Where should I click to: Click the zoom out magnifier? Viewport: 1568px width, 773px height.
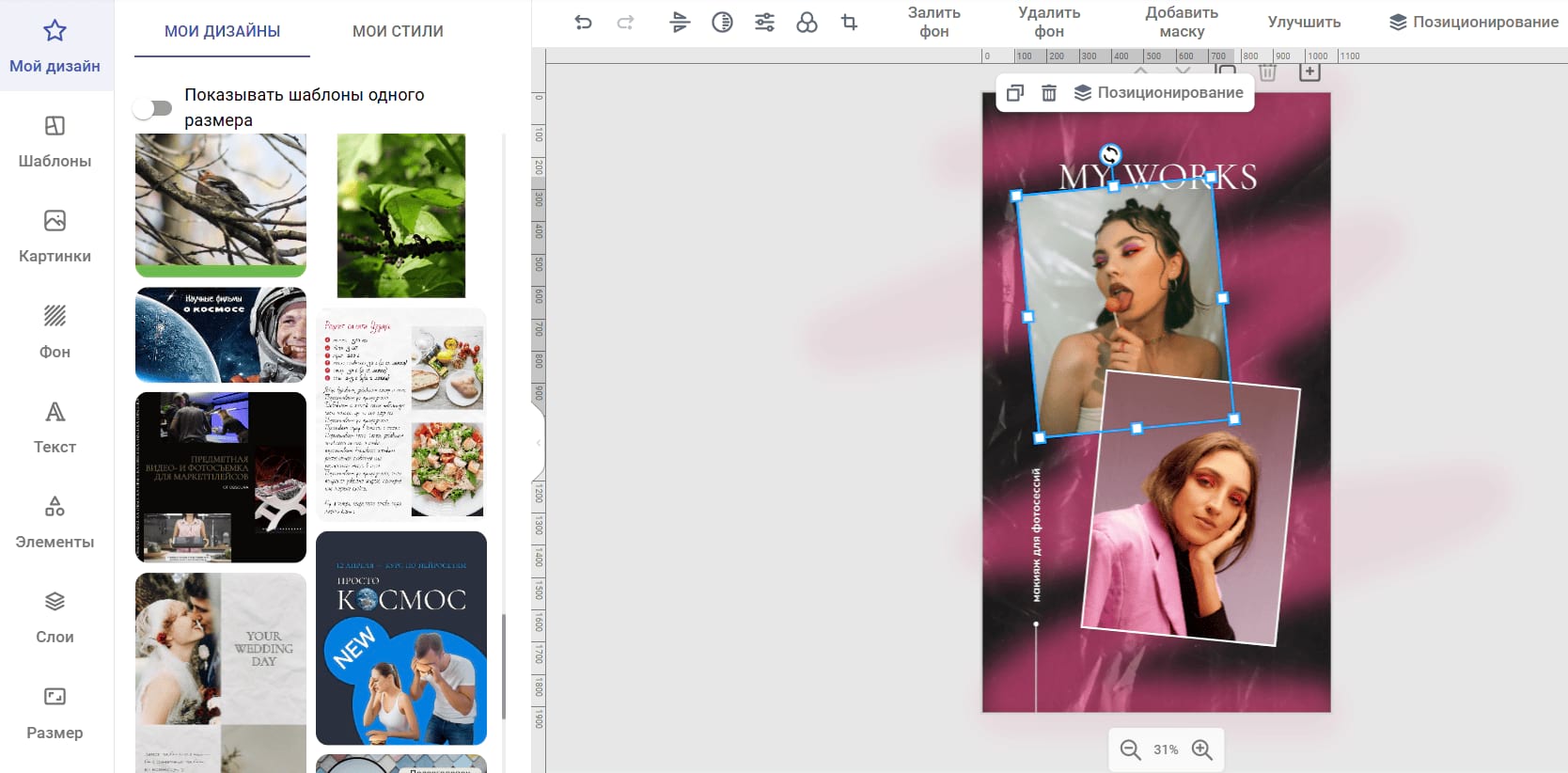click(1130, 749)
